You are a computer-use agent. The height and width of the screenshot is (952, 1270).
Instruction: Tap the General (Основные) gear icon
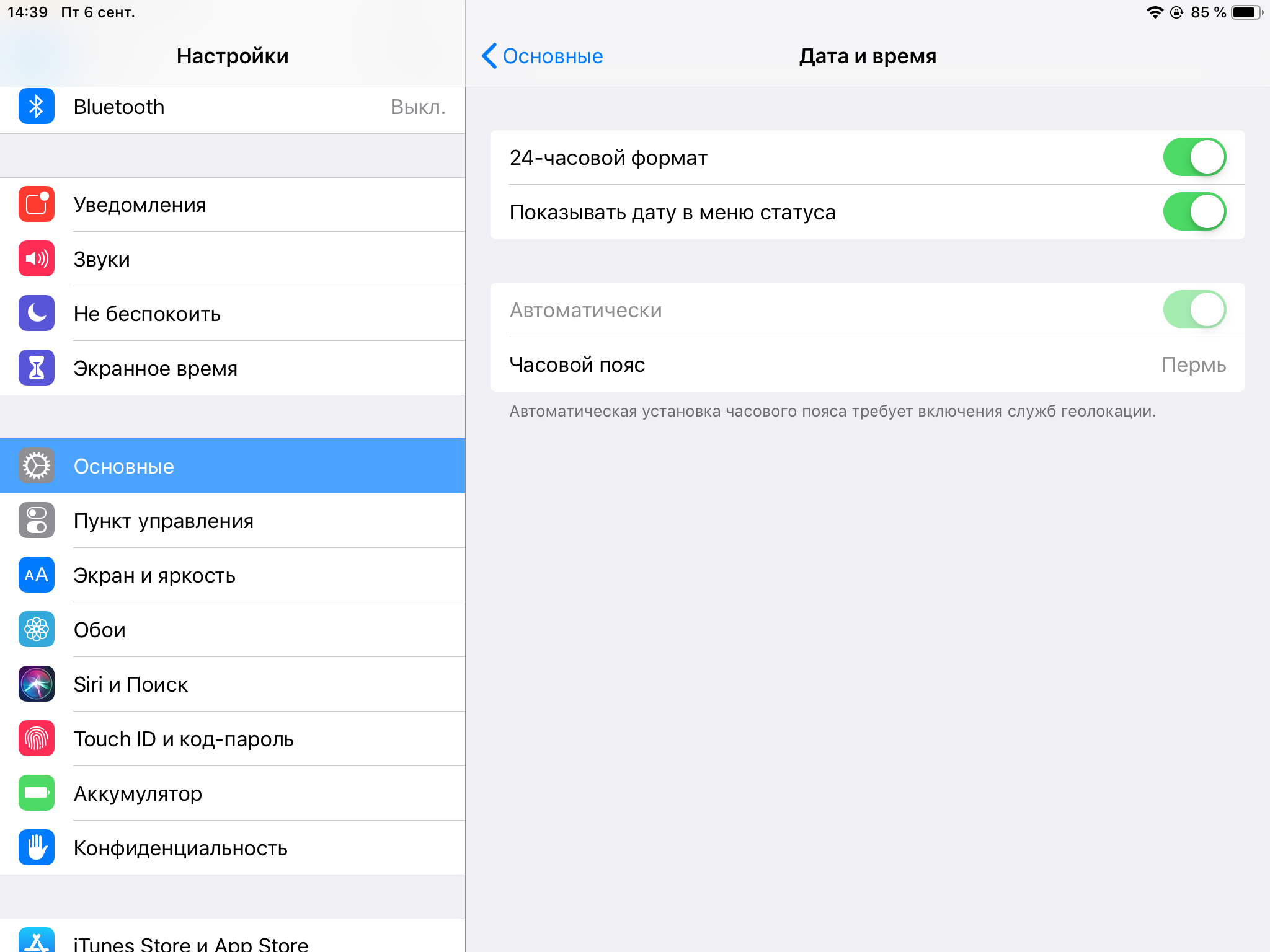tap(37, 465)
